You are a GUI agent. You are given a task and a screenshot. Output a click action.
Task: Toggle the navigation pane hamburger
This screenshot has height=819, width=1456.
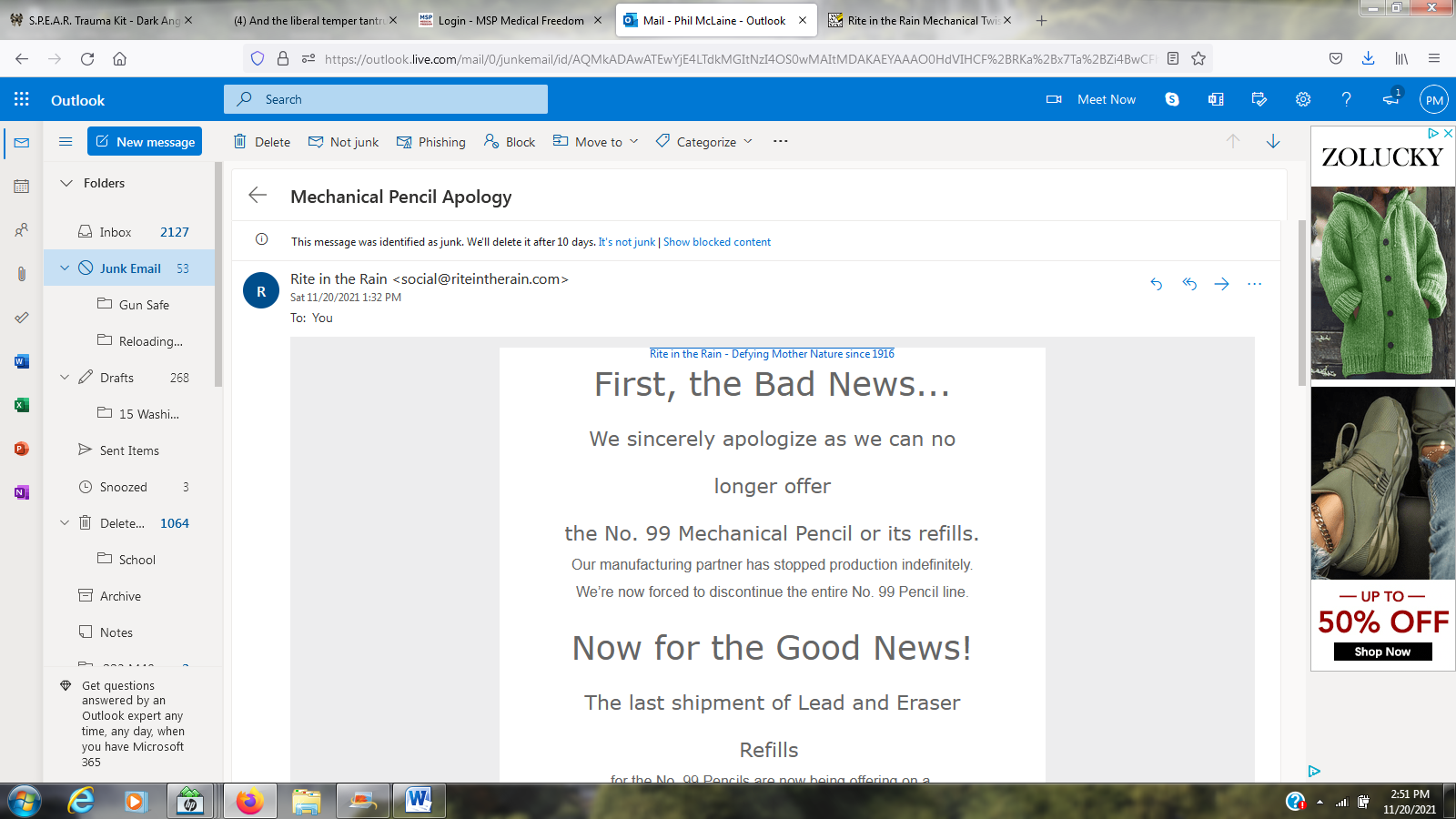[x=66, y=141]
